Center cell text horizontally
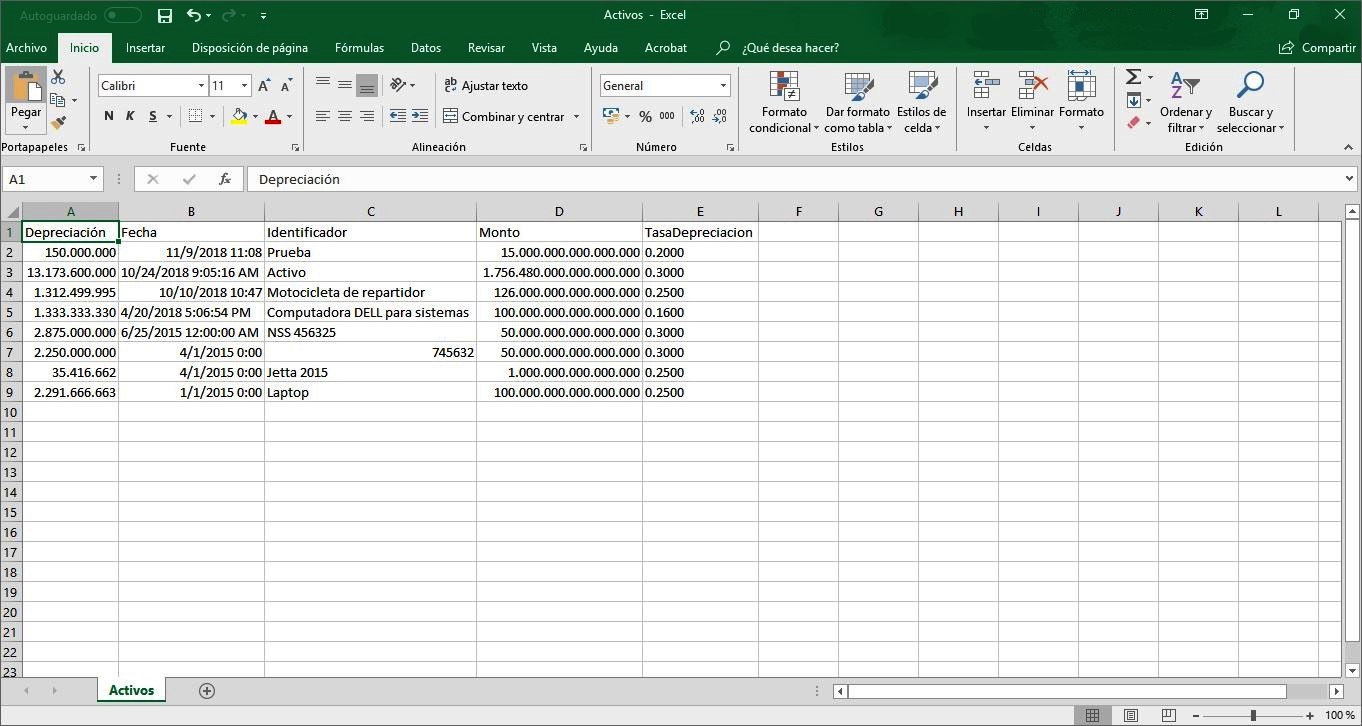Viewport: 1362px width, 726px height. [345, 117]
